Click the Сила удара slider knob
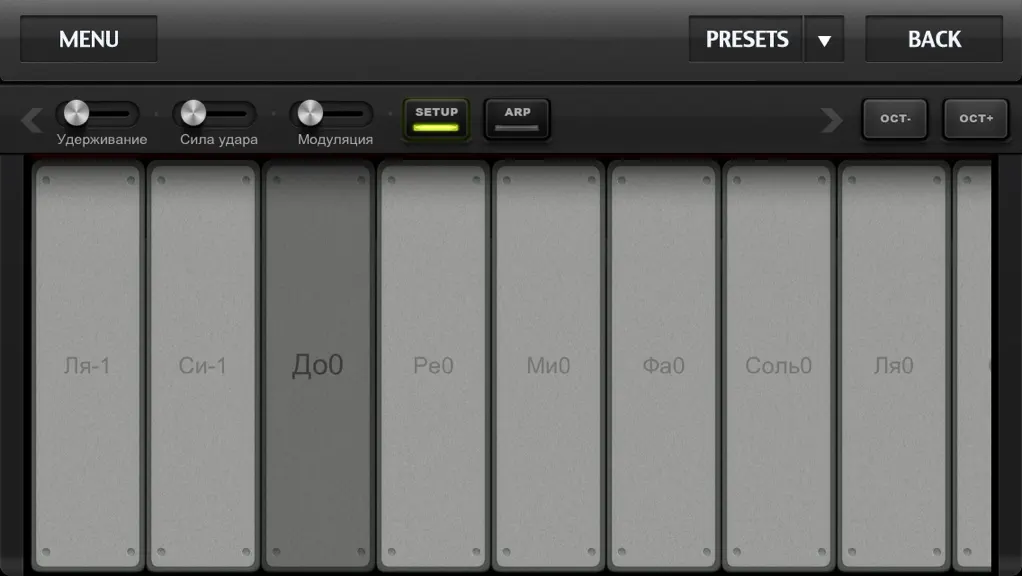The width and height of the screenshot is (1022, 576). pyautogui.click(x=193, y=113)
